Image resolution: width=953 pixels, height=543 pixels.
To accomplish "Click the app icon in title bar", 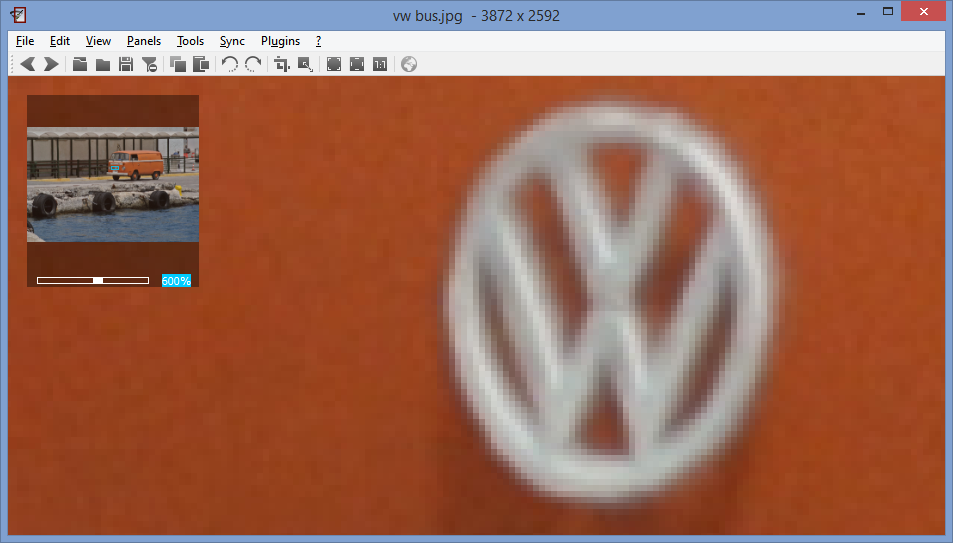I will click(18, 15).
